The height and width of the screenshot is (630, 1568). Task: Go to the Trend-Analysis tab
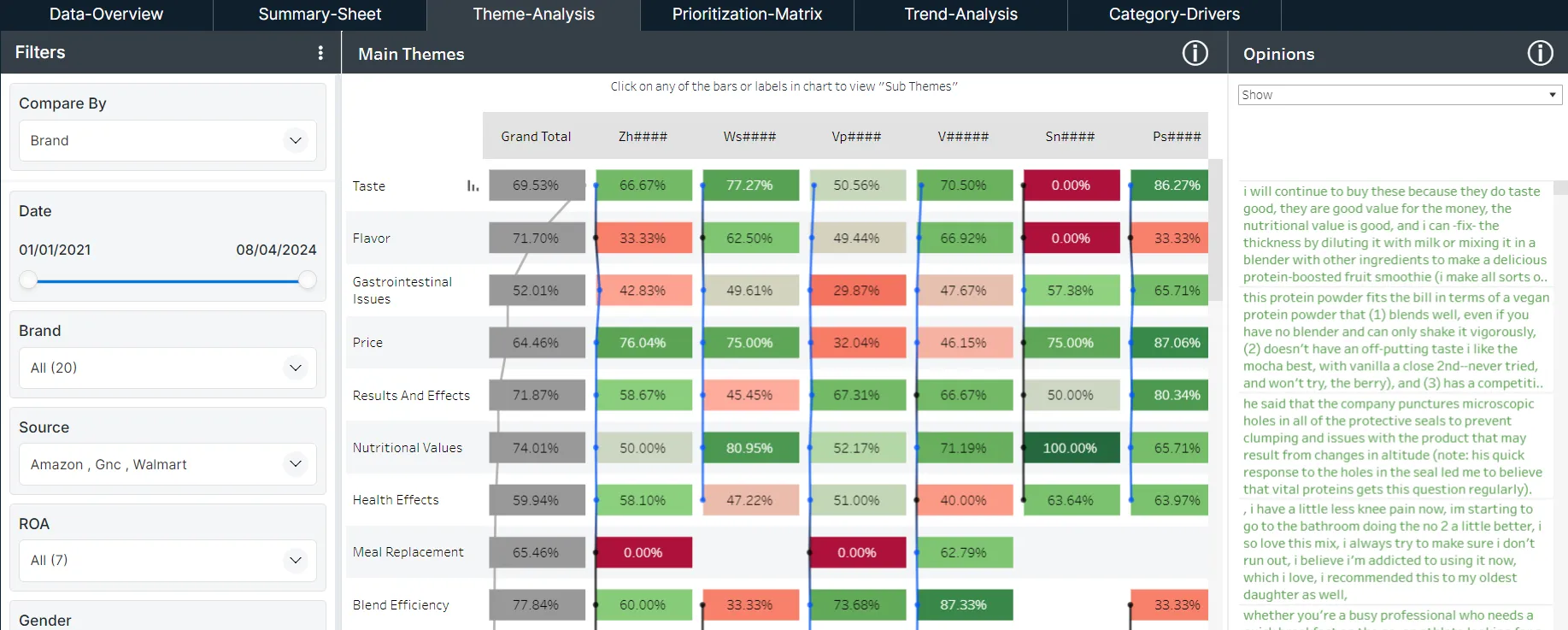click(960, 15)
